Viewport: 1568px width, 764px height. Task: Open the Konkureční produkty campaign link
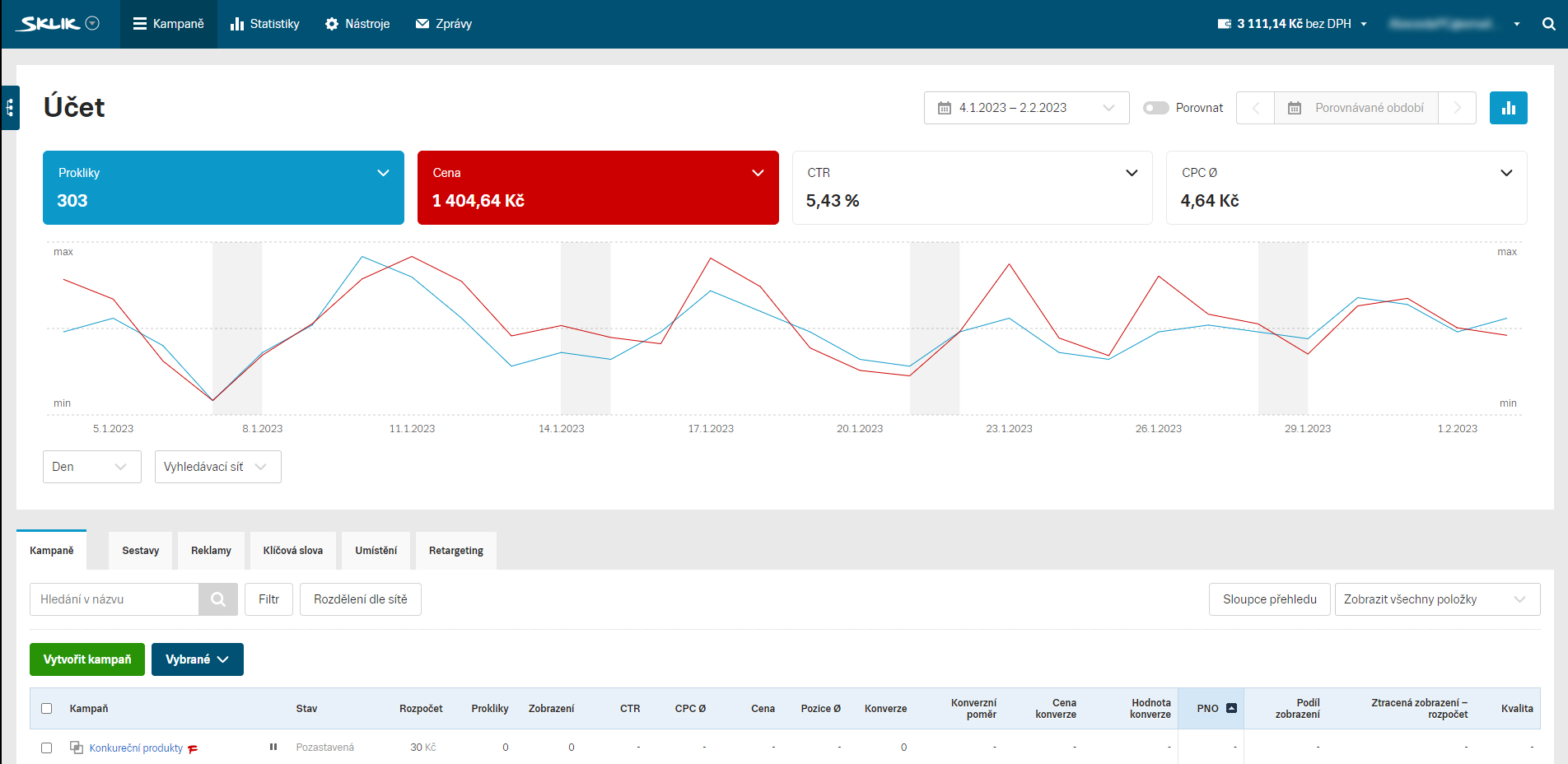pyautogui.click(x=136, y=748)
